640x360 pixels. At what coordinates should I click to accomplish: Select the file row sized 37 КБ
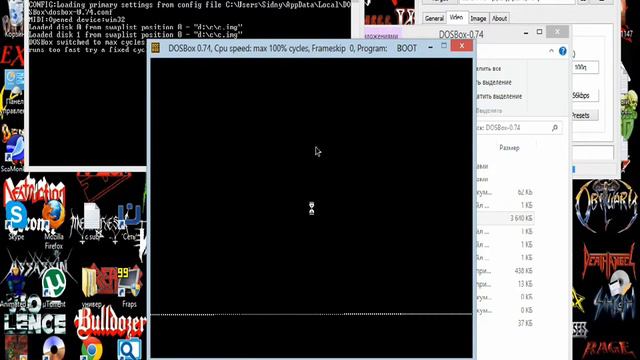tap(505, 323)
